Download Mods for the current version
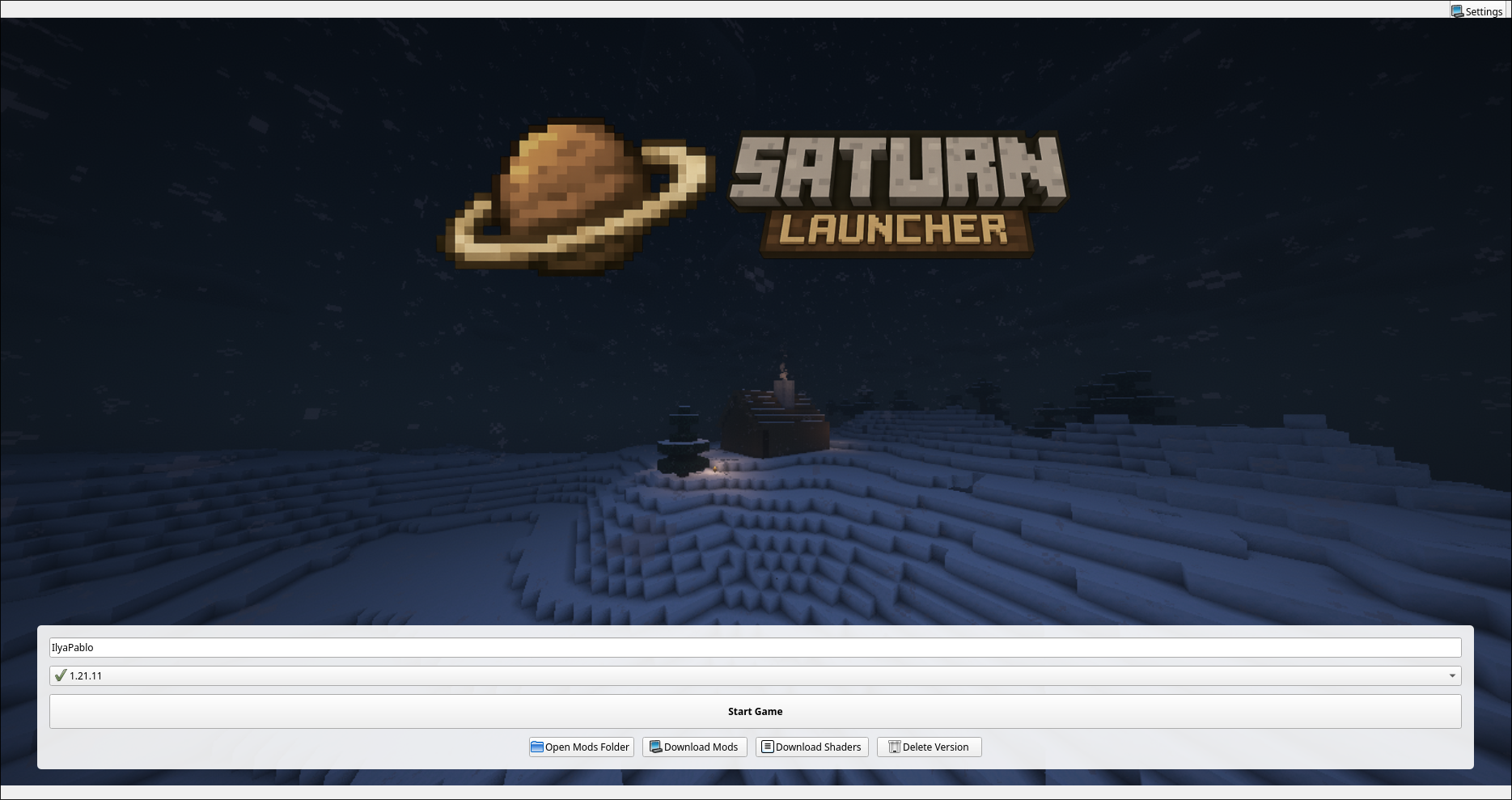The image size is (1512, 800). pyautogui.click(x=694, y=747)
